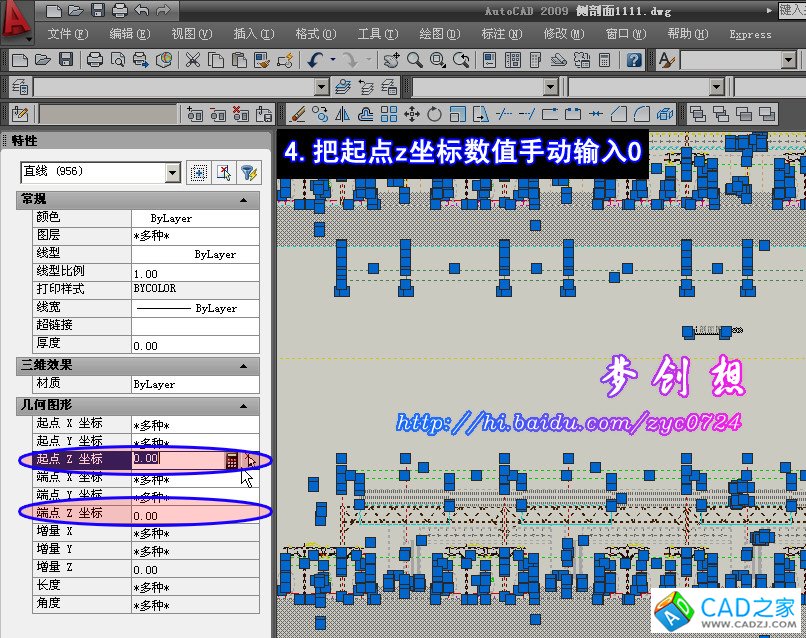Click the calculator icon in start Z field
The image size is (806, 638).
[231, 460]
